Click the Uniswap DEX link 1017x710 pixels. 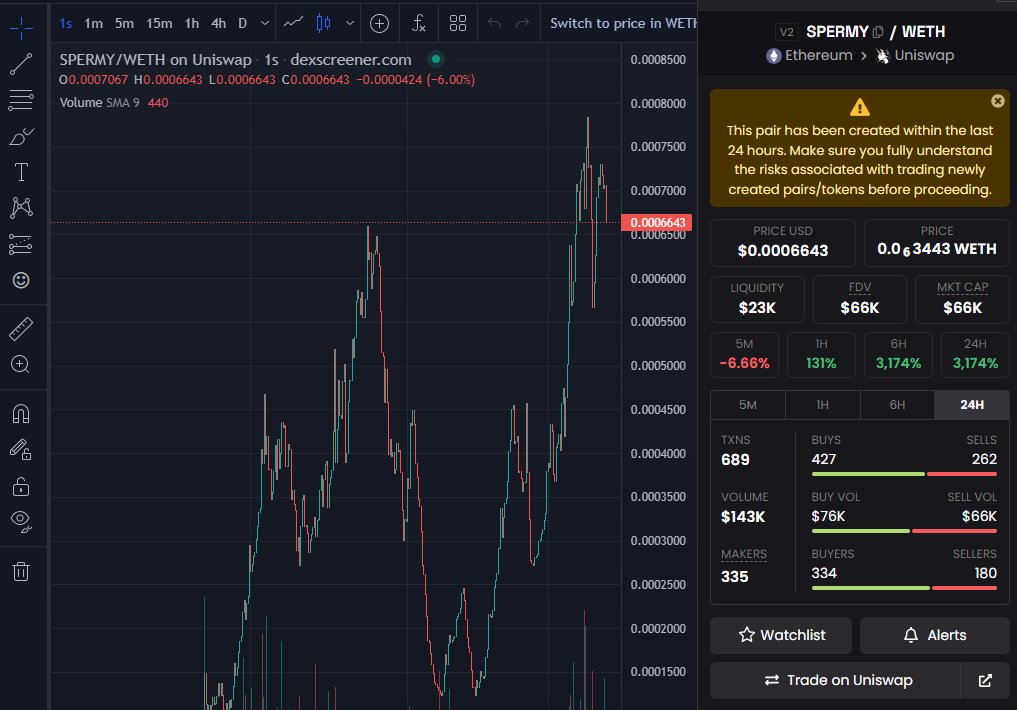[x=915, y=55]
